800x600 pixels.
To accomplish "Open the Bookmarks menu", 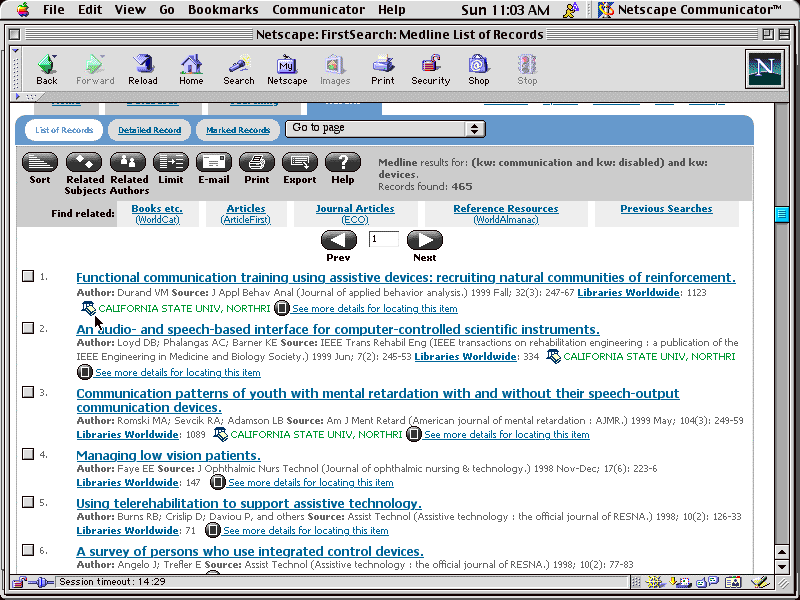I will 223,9.
